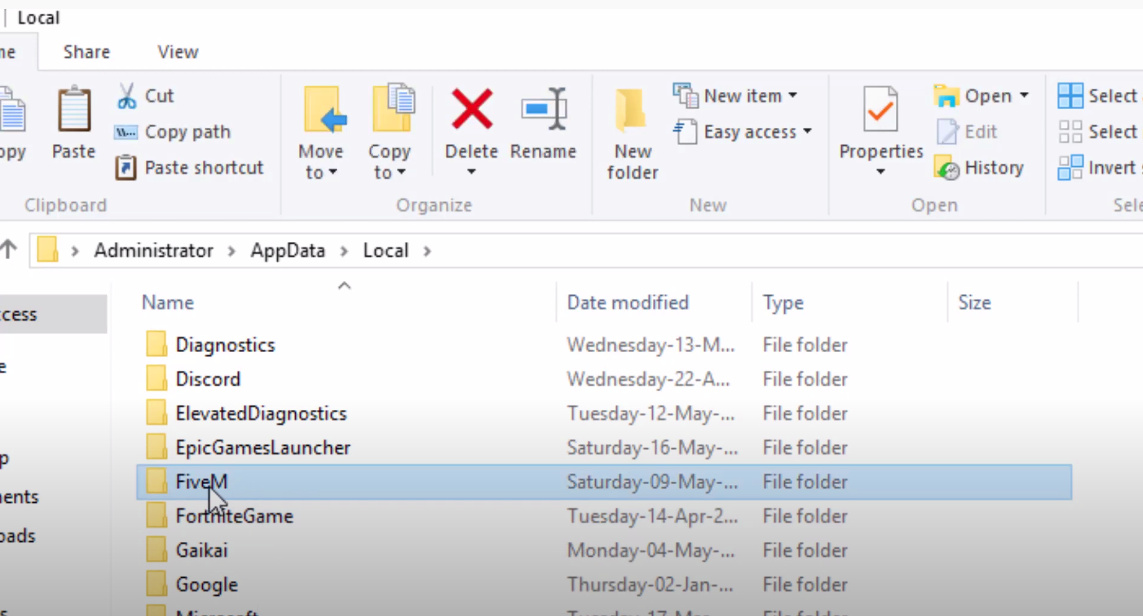Switch to the View ribbon tab

coord(178,52)
